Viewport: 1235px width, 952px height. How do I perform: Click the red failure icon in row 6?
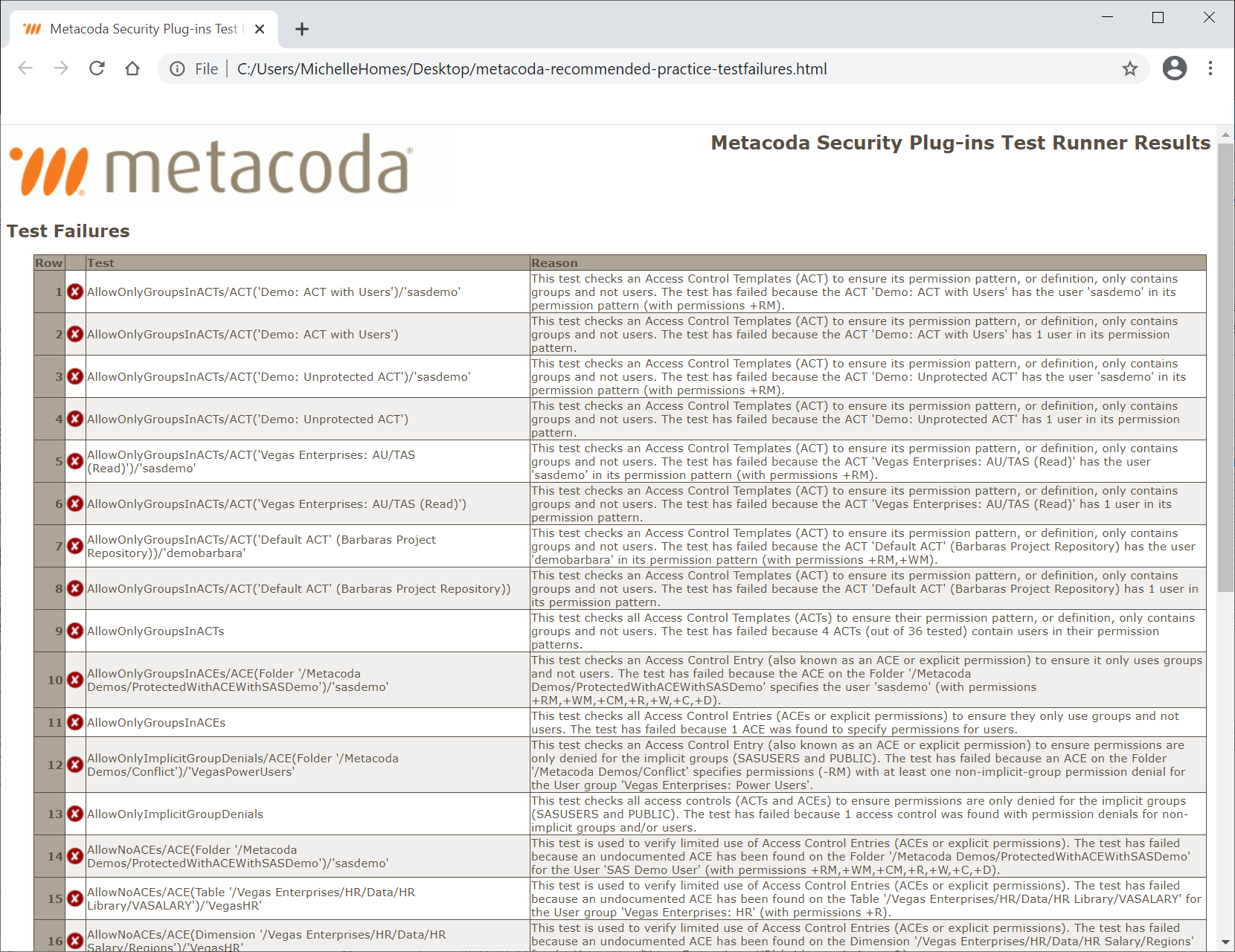tap(75, 504)
